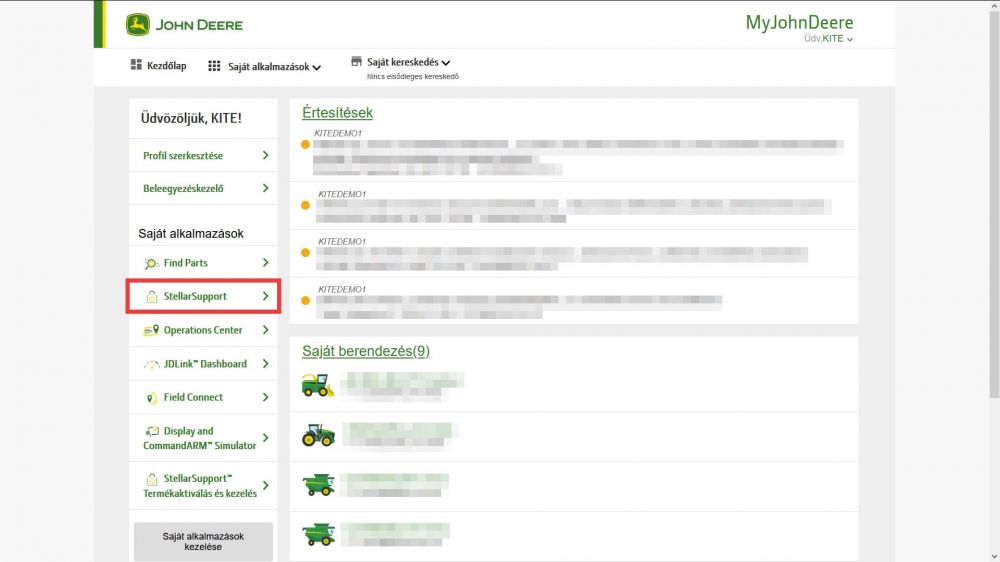Viewport: 1000px width, 562px height.
Task: Click the forage harvester equipment icon
Action: click(x=318, y=385)
